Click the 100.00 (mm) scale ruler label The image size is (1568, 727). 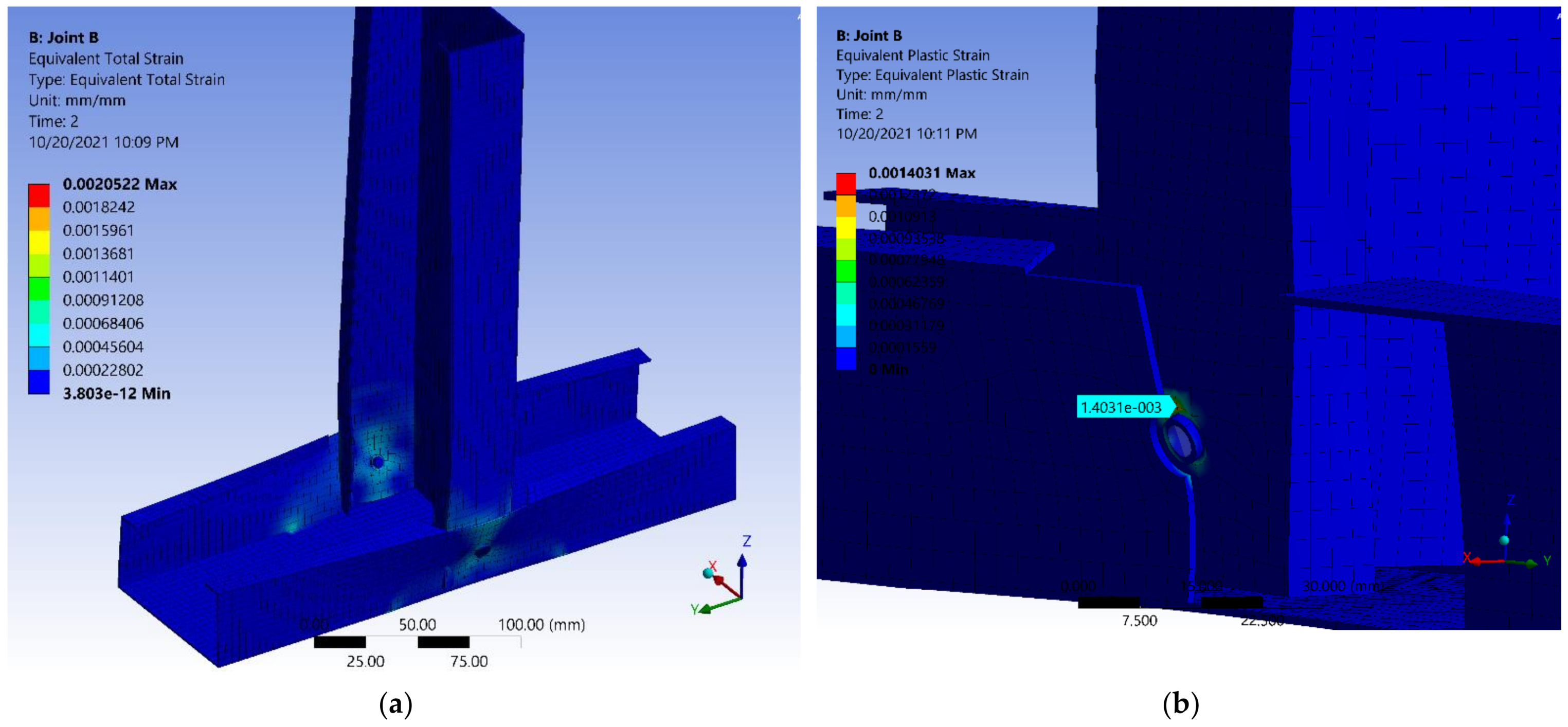541,625
